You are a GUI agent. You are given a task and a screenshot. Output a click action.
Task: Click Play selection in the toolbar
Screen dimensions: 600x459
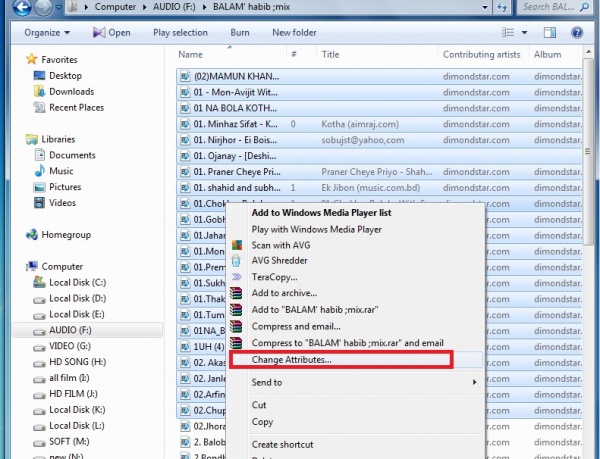pyautogui.click(x=180, y=33)
